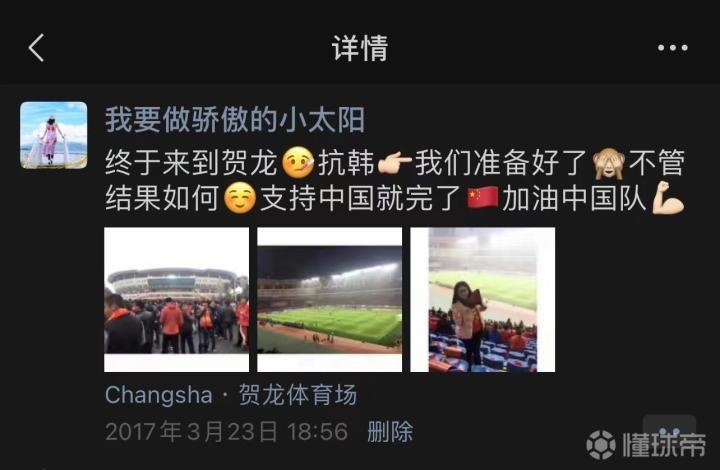Click the China flag emoji in post
The image size is (720, 470).
(x=483, y=199)
